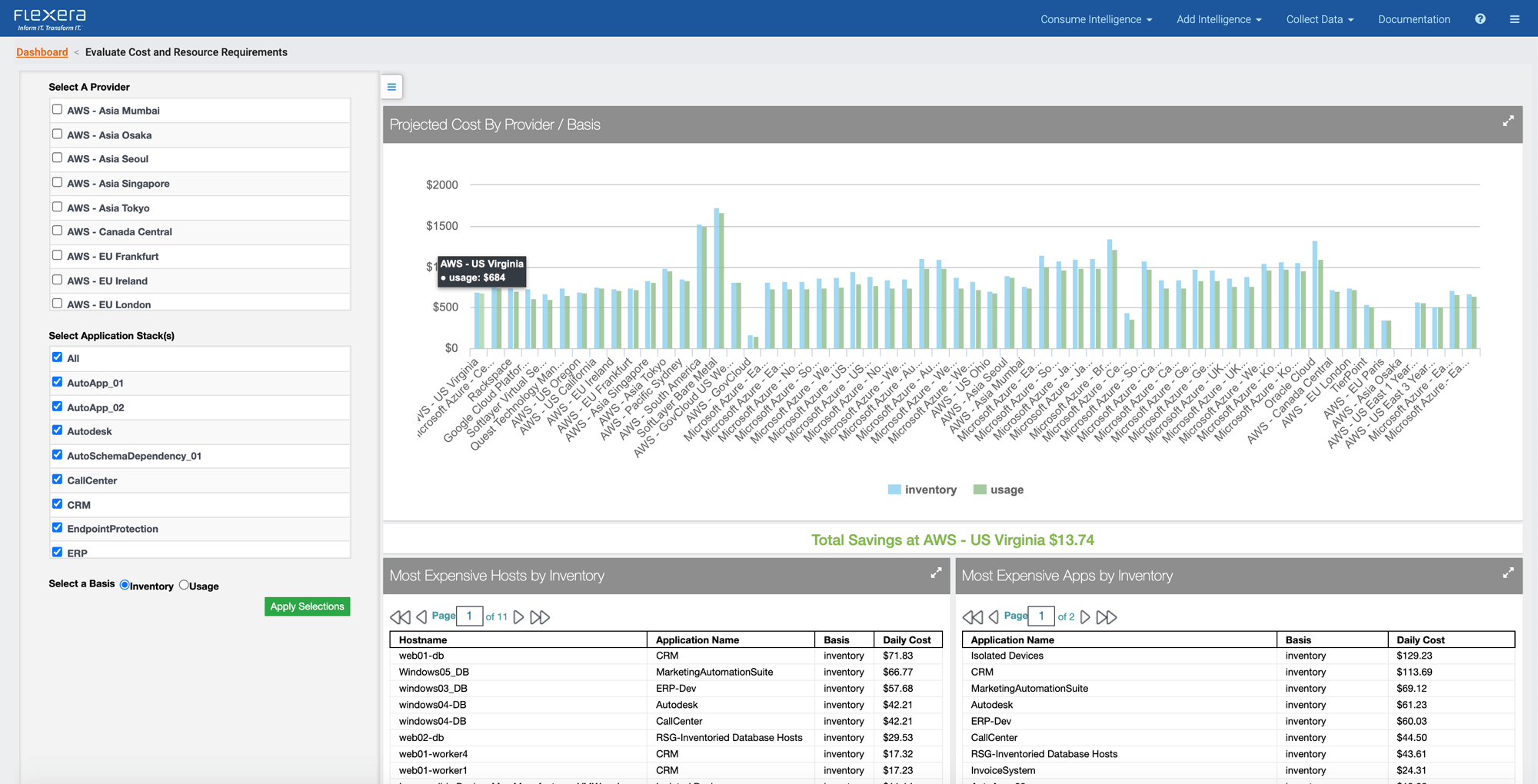Image resolution: width=1538 pixels, height=784 pixels.
Task: Expand Most Expensive Apps panel
Action: click(x=1508, y=573)
